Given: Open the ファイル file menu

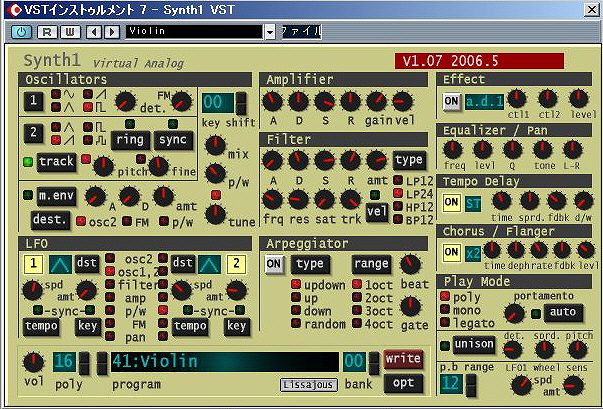Looking at the screenshot, I should 302,32.
